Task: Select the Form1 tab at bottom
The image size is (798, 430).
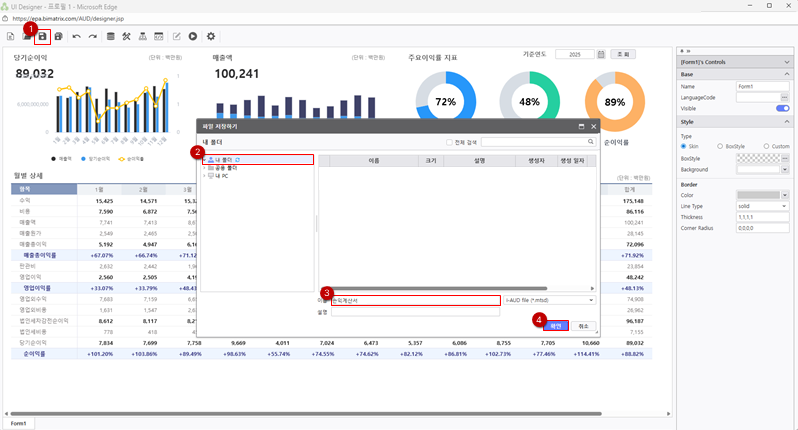Action: [18, 423]
